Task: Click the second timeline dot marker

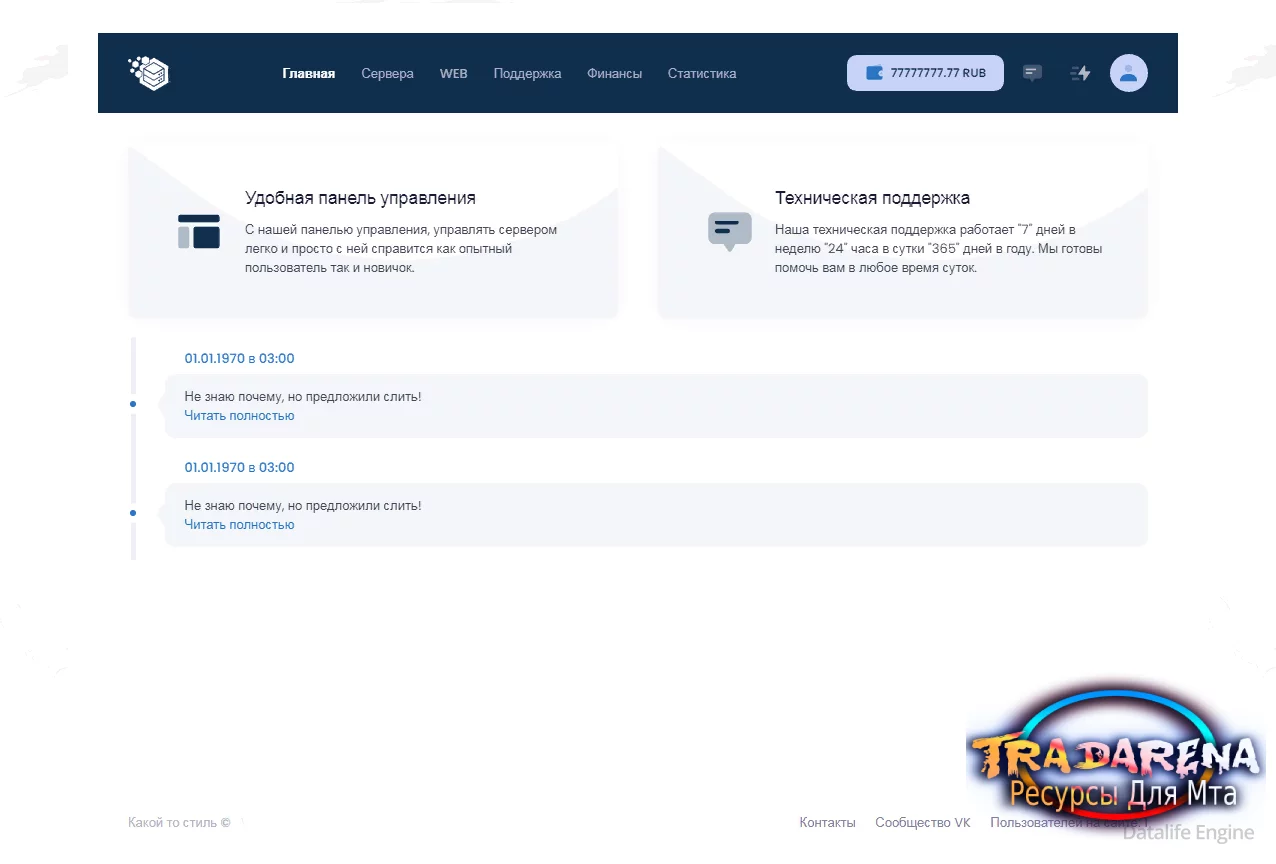Action: click(x=133, y=513)
